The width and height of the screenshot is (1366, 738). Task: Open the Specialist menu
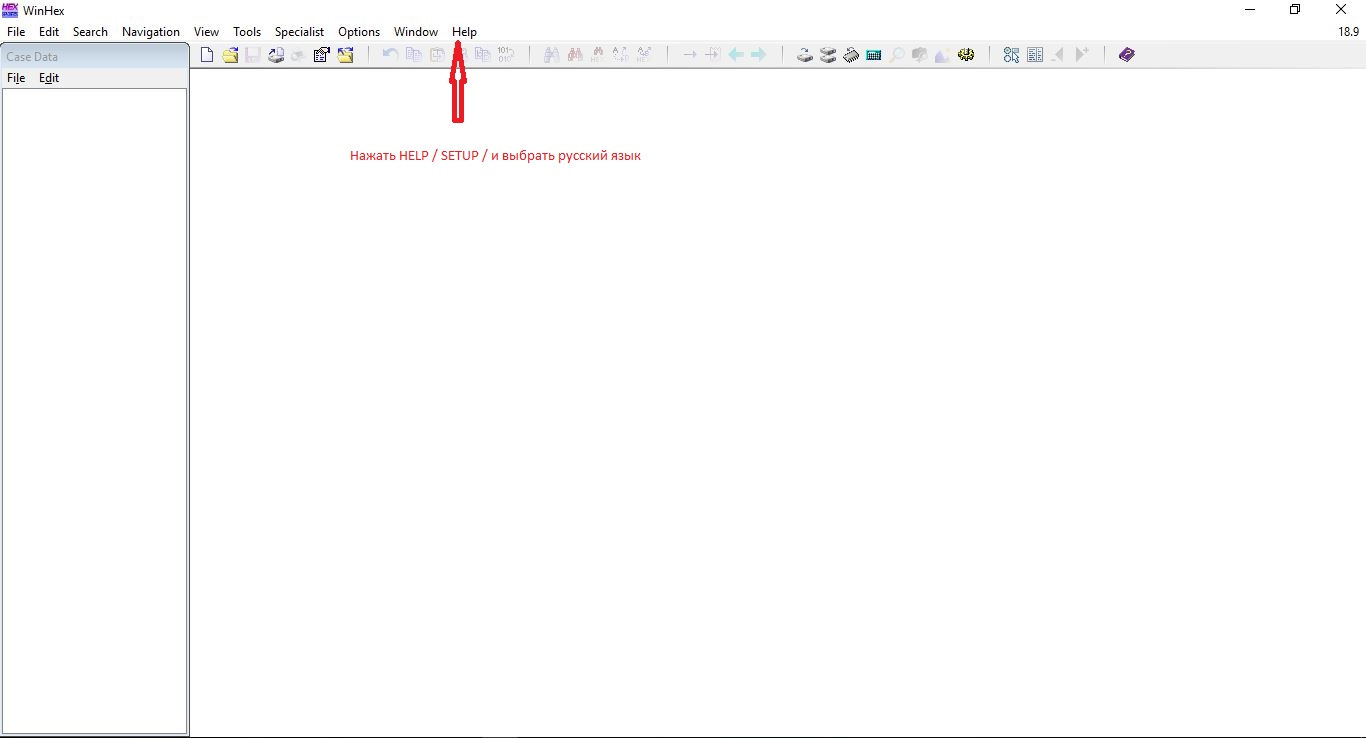(x=299, y=32)
